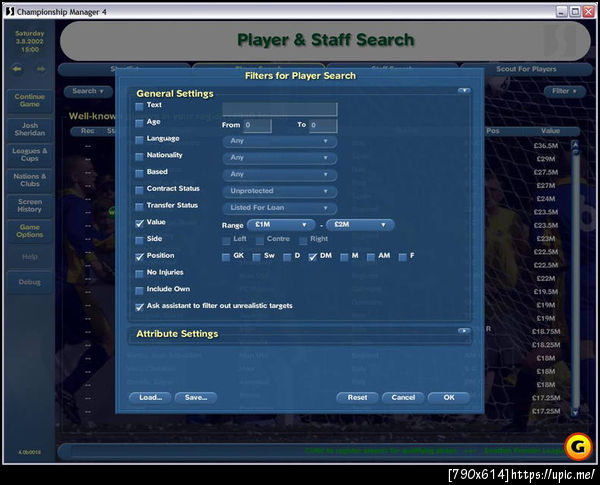Screen dimensions: 600x485
Task: Tick the GK position checkbox
Action: pos(226,257)
